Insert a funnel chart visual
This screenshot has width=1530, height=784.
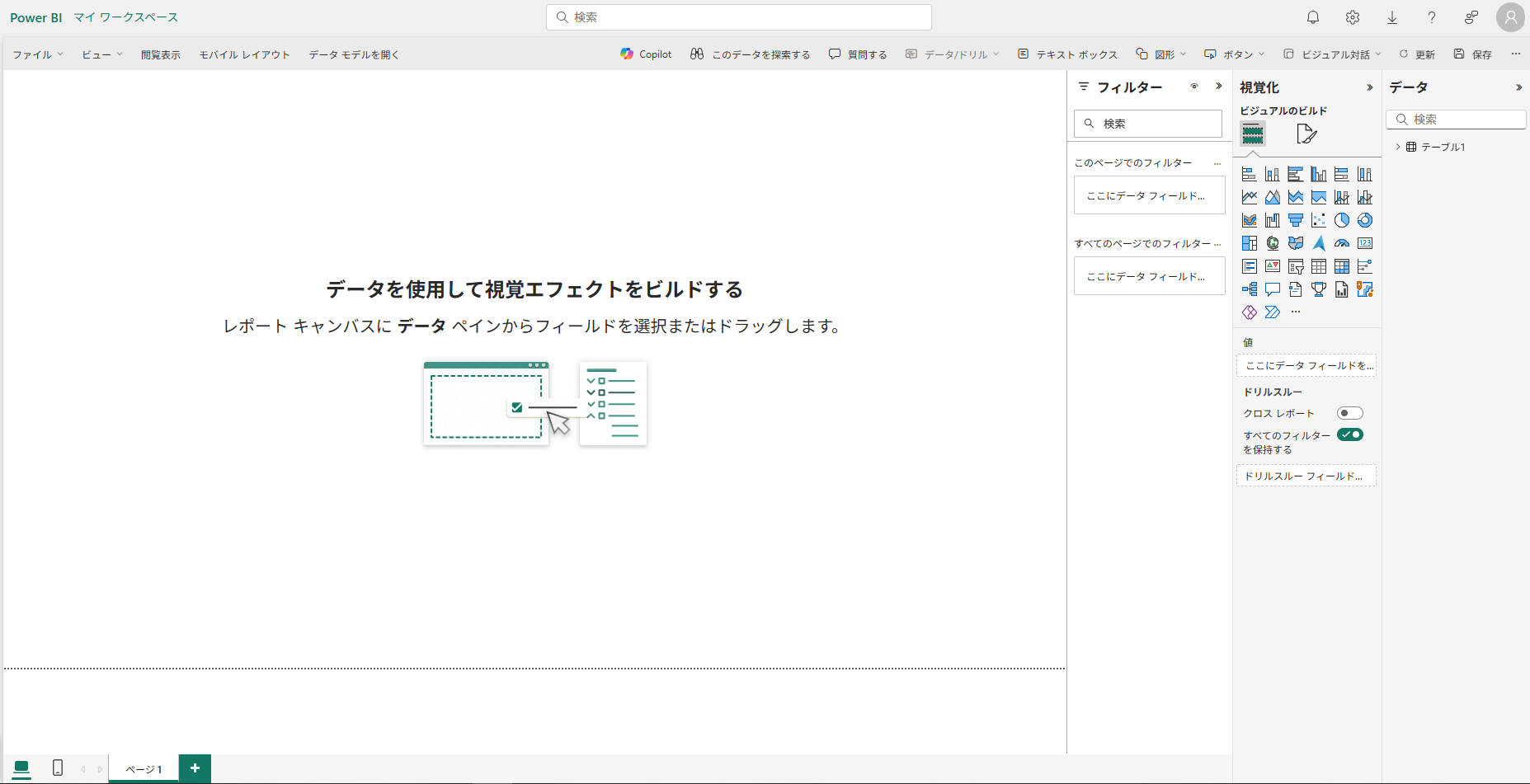(x=1296, y=220)
